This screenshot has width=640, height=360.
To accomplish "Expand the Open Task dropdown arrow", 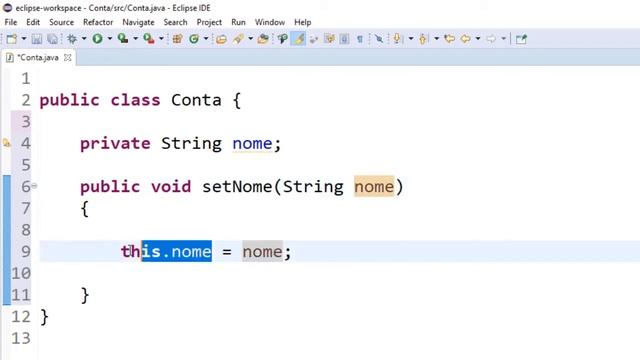I will (250, 39).
